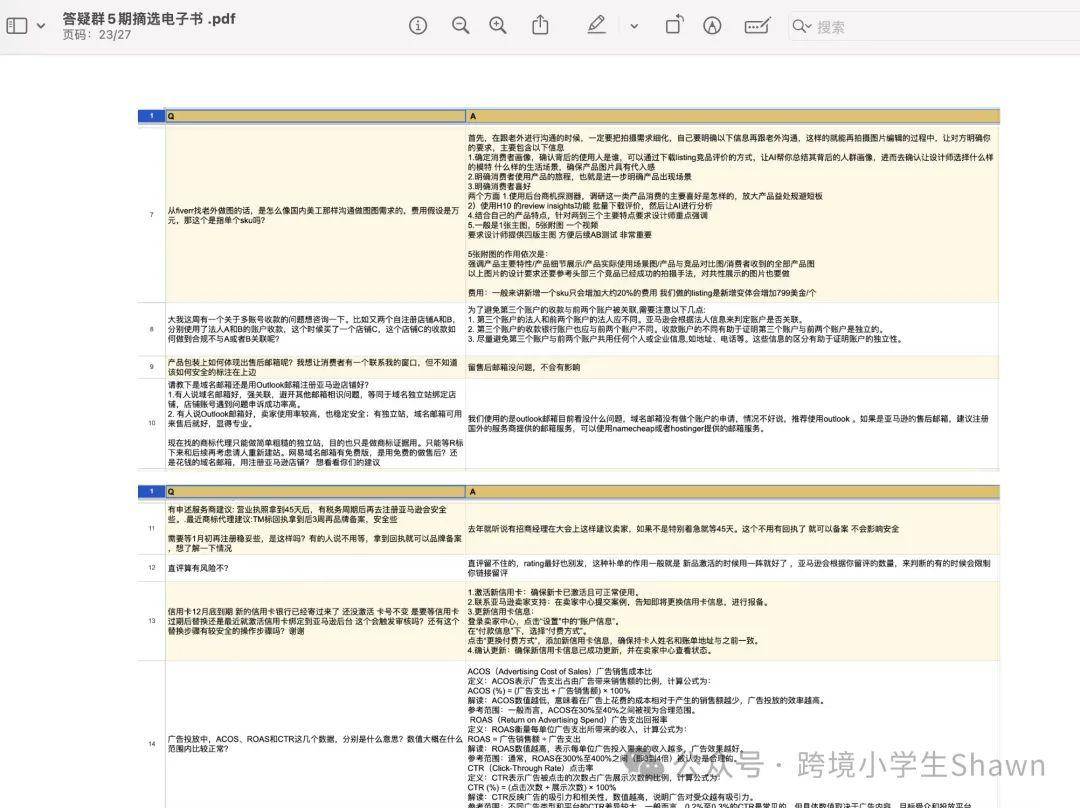Click answer beginning 直评留不住的
Image resolution: width=1080 pixels, height=808 pixels.
[729, 568]
